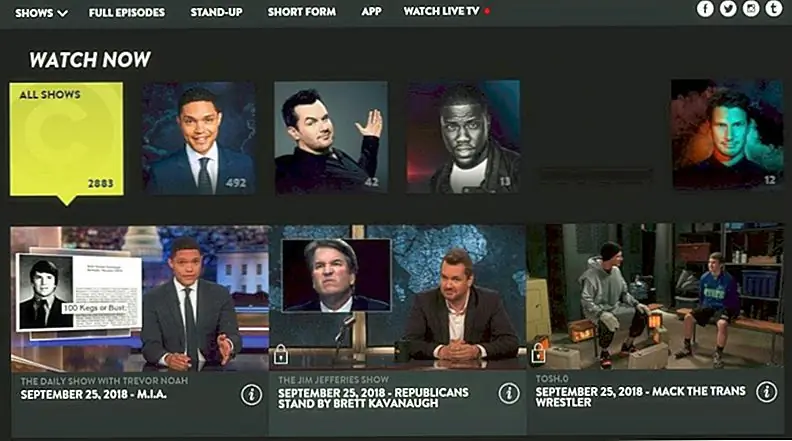Play the Daily Show M.I.A. episode thumbnail
792x441 pixels.
(x=140, y=298)
